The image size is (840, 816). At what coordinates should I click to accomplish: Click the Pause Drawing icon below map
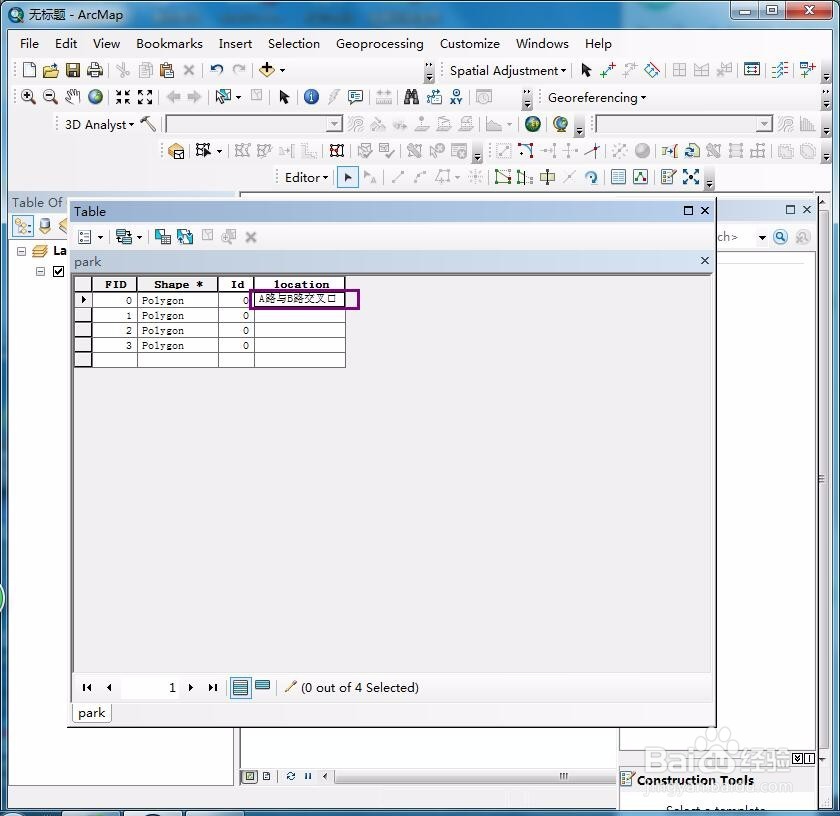[x=308, y=776]
